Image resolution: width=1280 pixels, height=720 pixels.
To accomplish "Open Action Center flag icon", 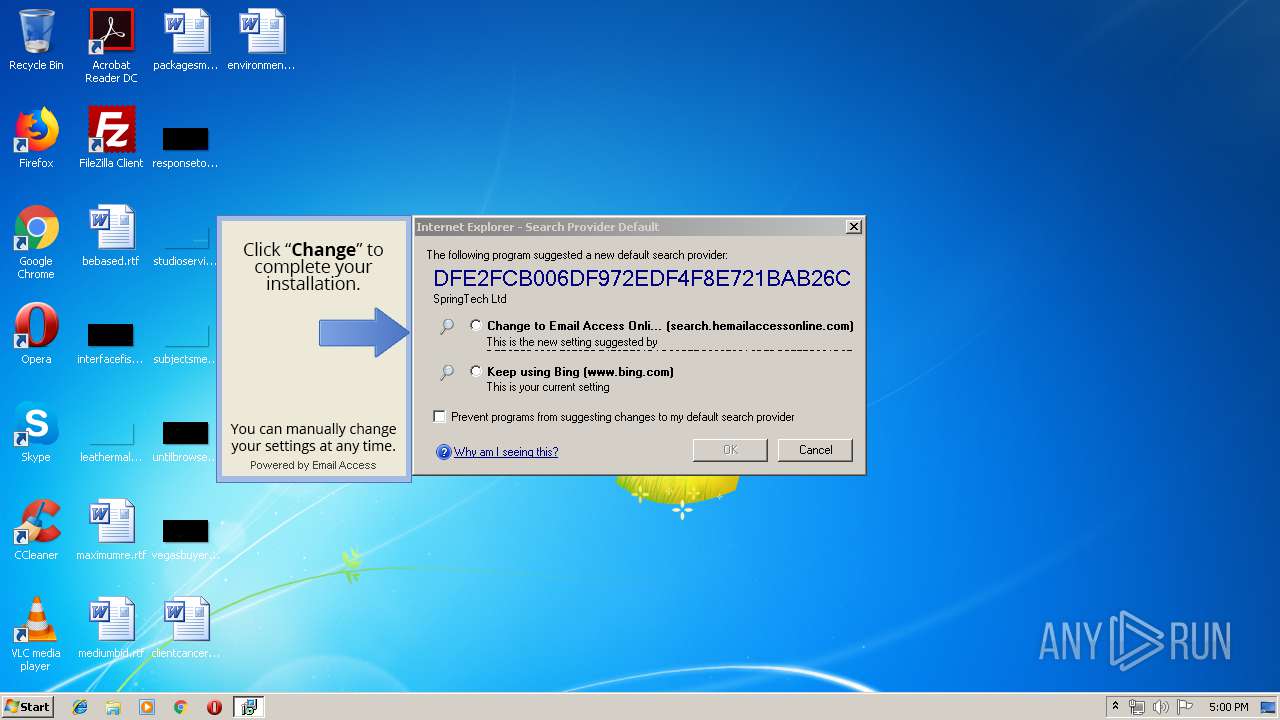I will [x=1185, y=707].
